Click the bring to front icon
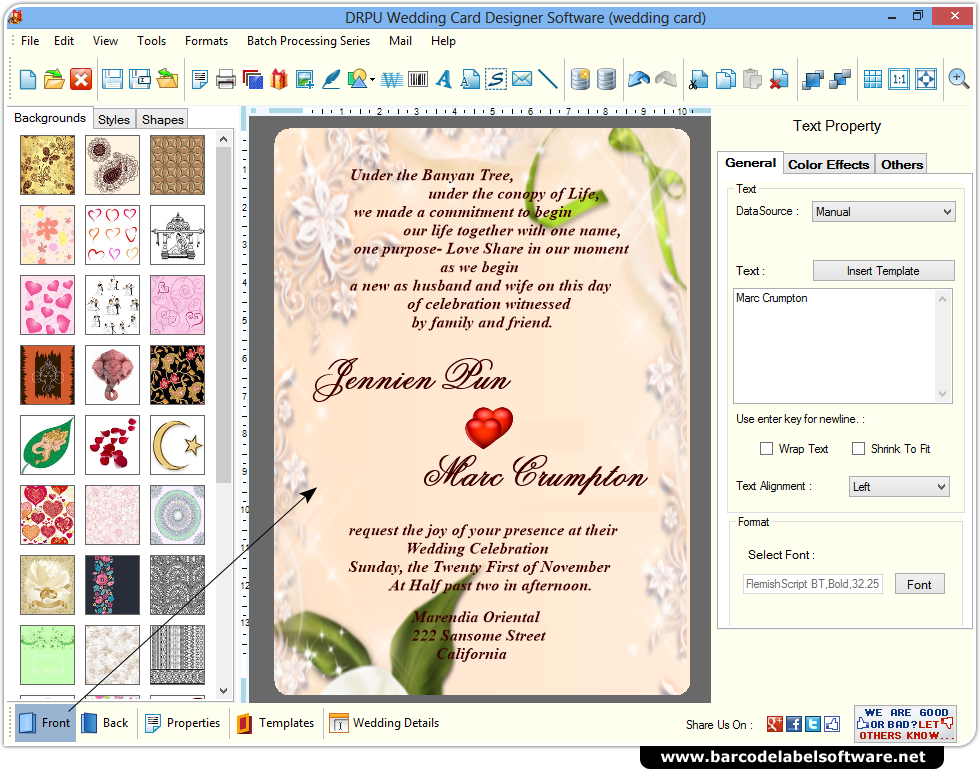Viewport: 980px width, 769px height. coord(812,79)
